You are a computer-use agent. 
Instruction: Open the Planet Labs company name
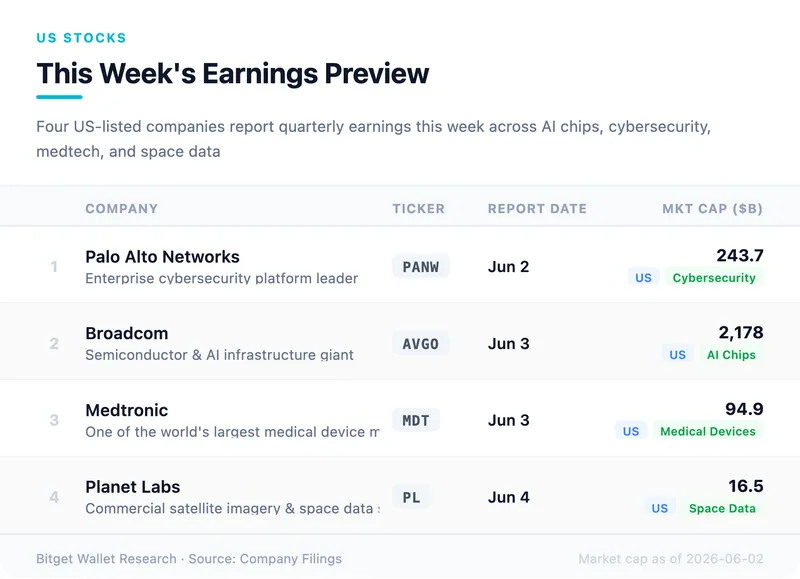(x=133, y=487)
